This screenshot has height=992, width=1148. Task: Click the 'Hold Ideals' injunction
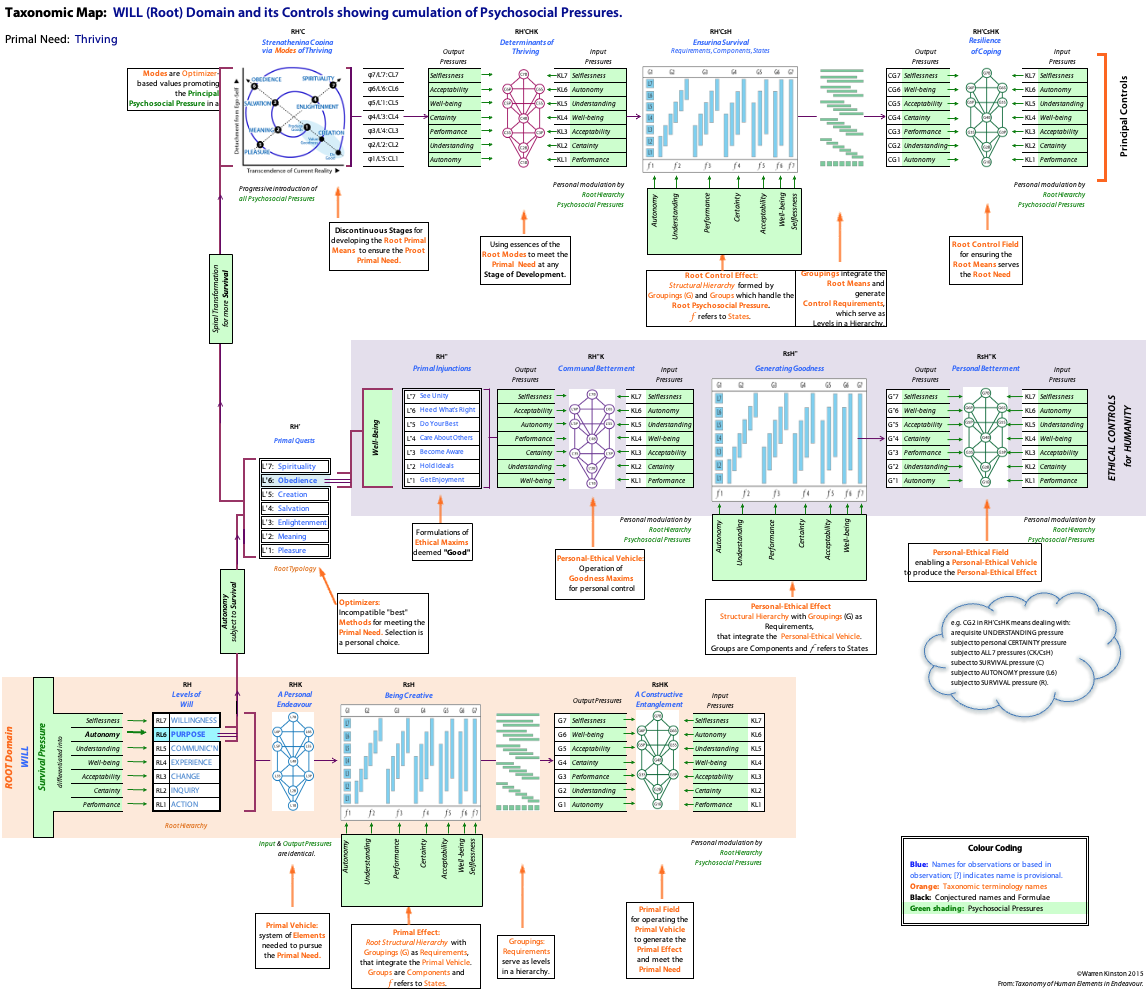click(x=442, y=466)
